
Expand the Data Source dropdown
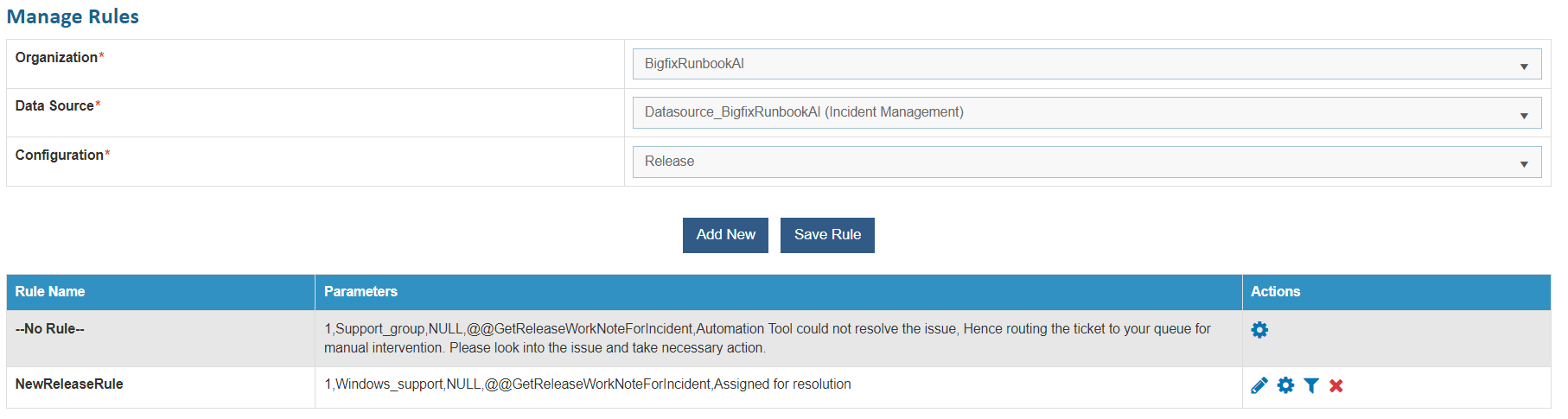(x=1087, y=112)
